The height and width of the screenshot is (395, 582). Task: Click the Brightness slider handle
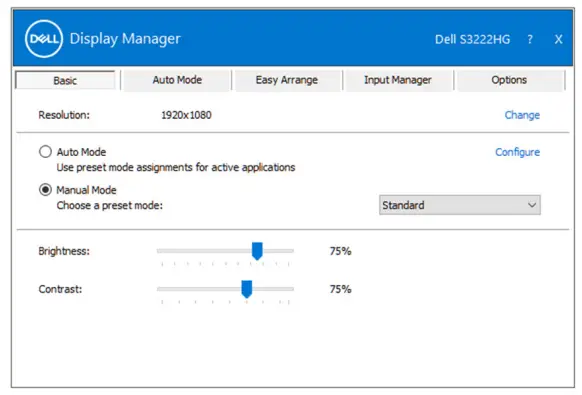point(257,251)
